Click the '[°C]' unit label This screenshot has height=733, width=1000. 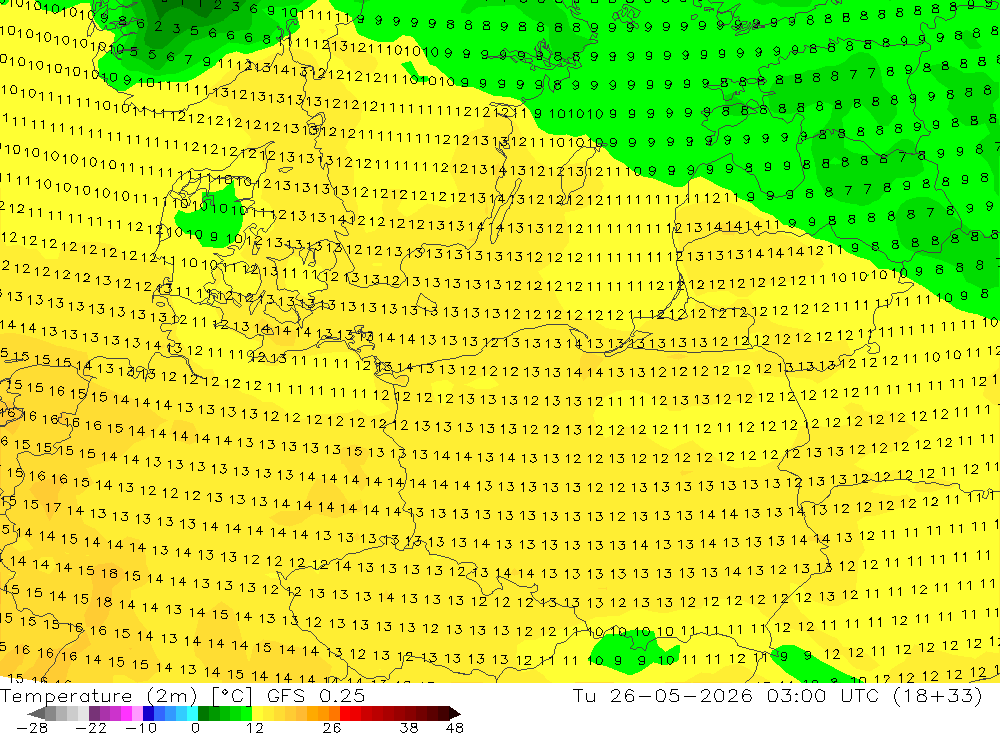232,696
